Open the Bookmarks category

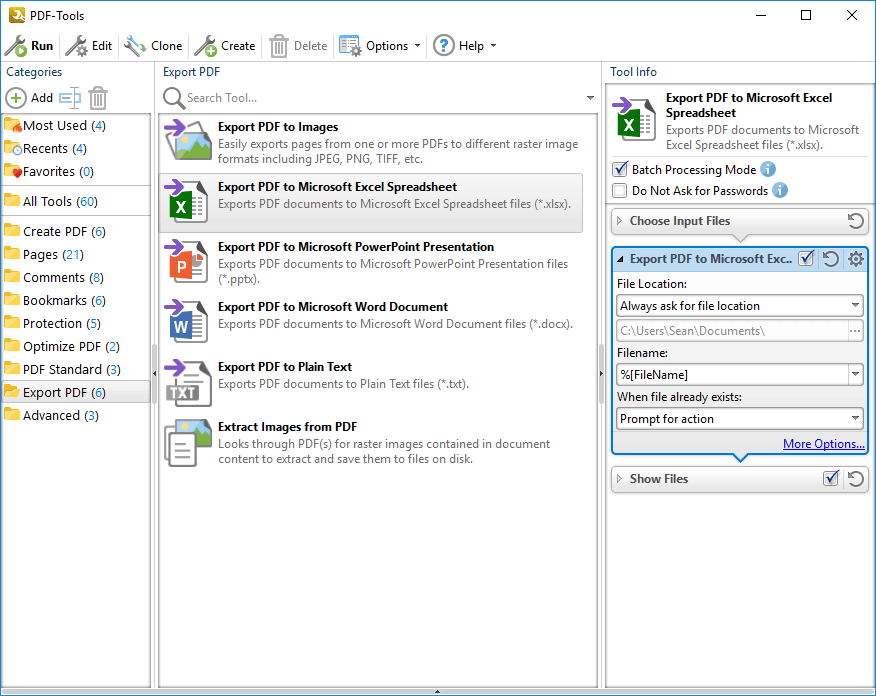pyautogui.click(x=75, y=301)
